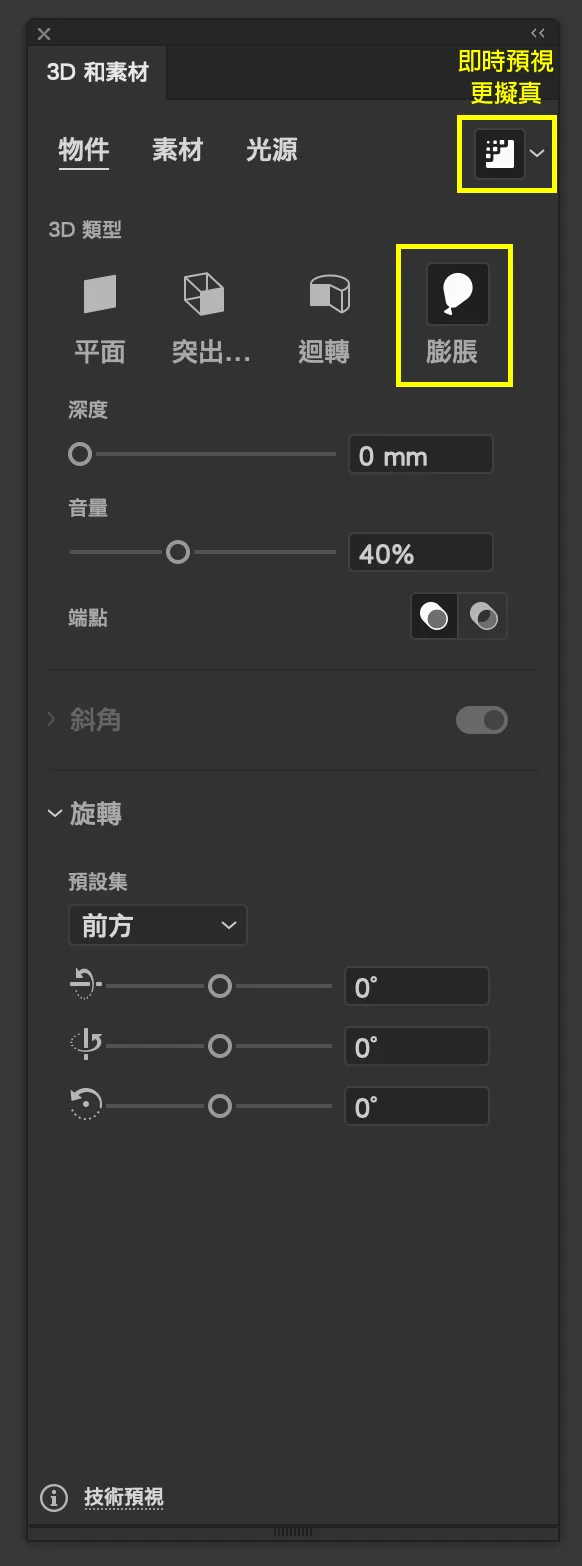582x1566 pixels.
Task: Select the first 端點 cap option
Action: click(x=435, y=616)
